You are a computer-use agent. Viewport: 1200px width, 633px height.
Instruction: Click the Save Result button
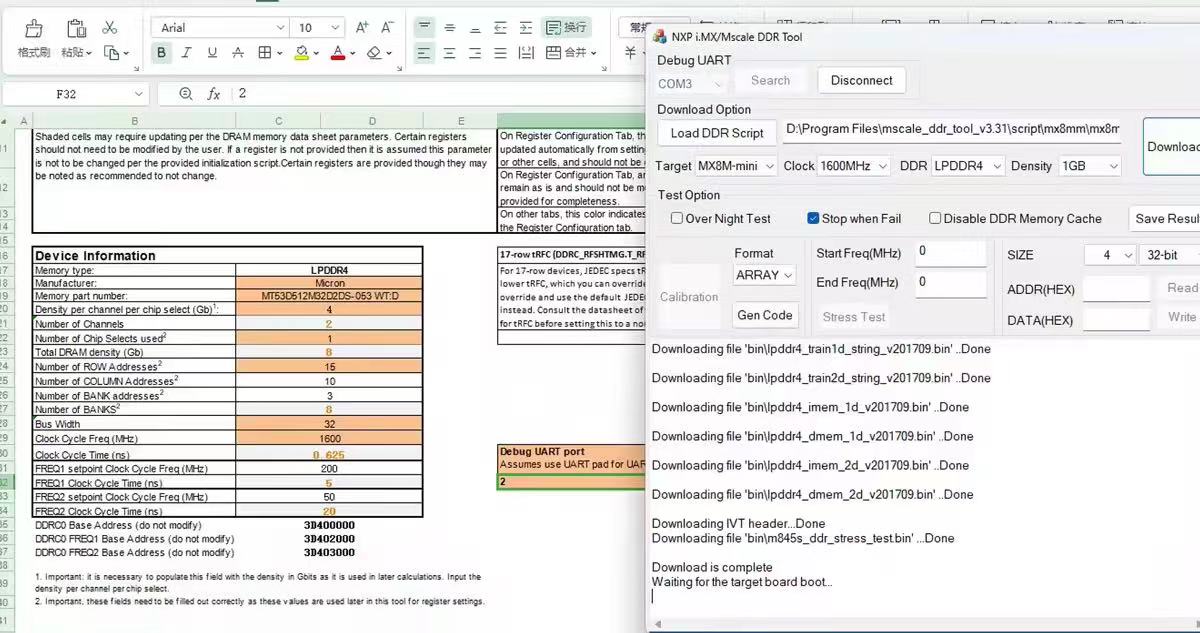tap(1164, 218)
